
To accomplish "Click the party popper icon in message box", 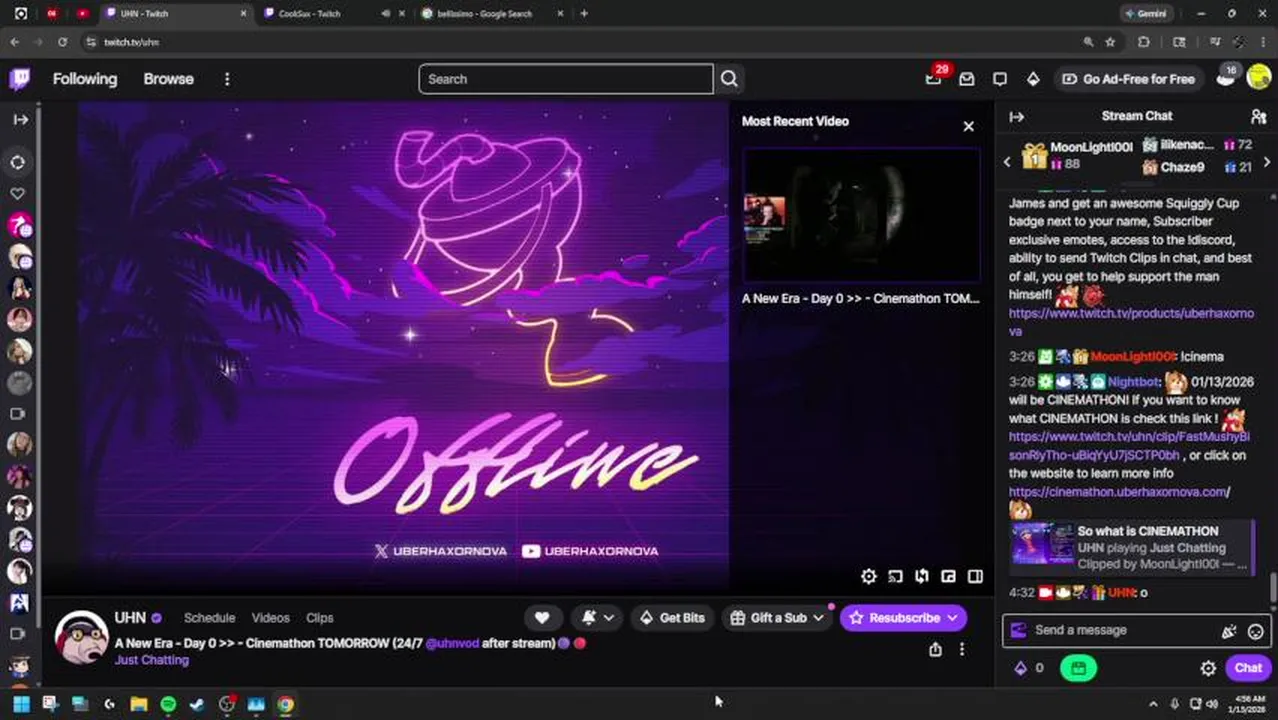I will [1229, 631].
